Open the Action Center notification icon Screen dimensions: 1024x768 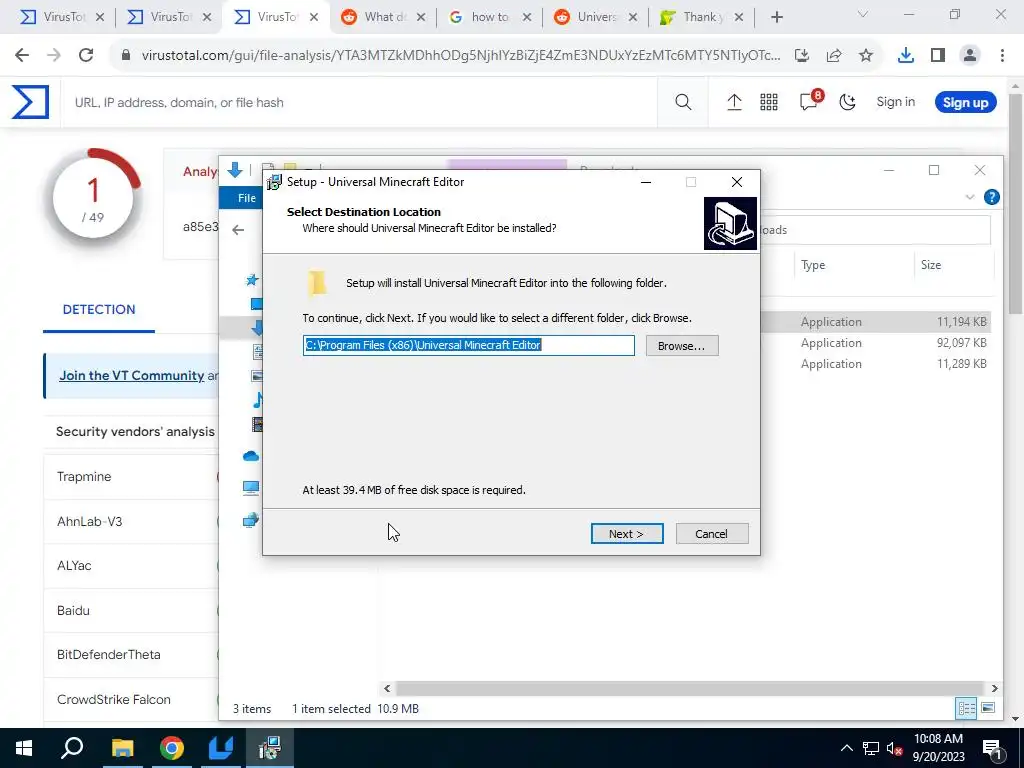pyautogui.click(x=992, y=748)
